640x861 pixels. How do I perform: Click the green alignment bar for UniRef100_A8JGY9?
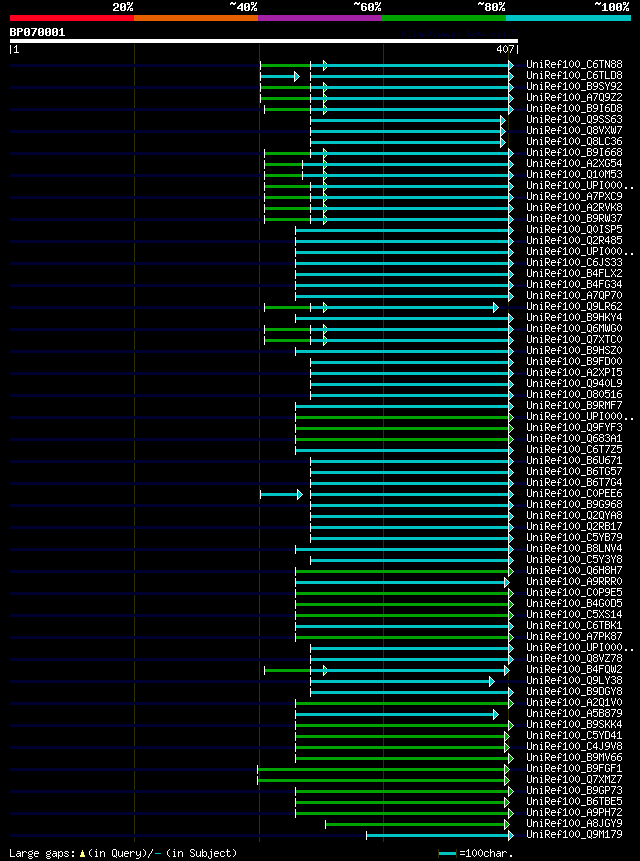[417, 824]
